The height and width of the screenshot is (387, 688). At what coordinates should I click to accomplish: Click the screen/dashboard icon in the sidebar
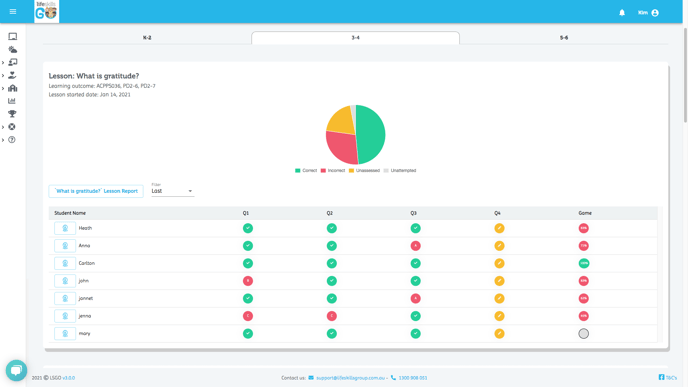[x=13, y=36]
